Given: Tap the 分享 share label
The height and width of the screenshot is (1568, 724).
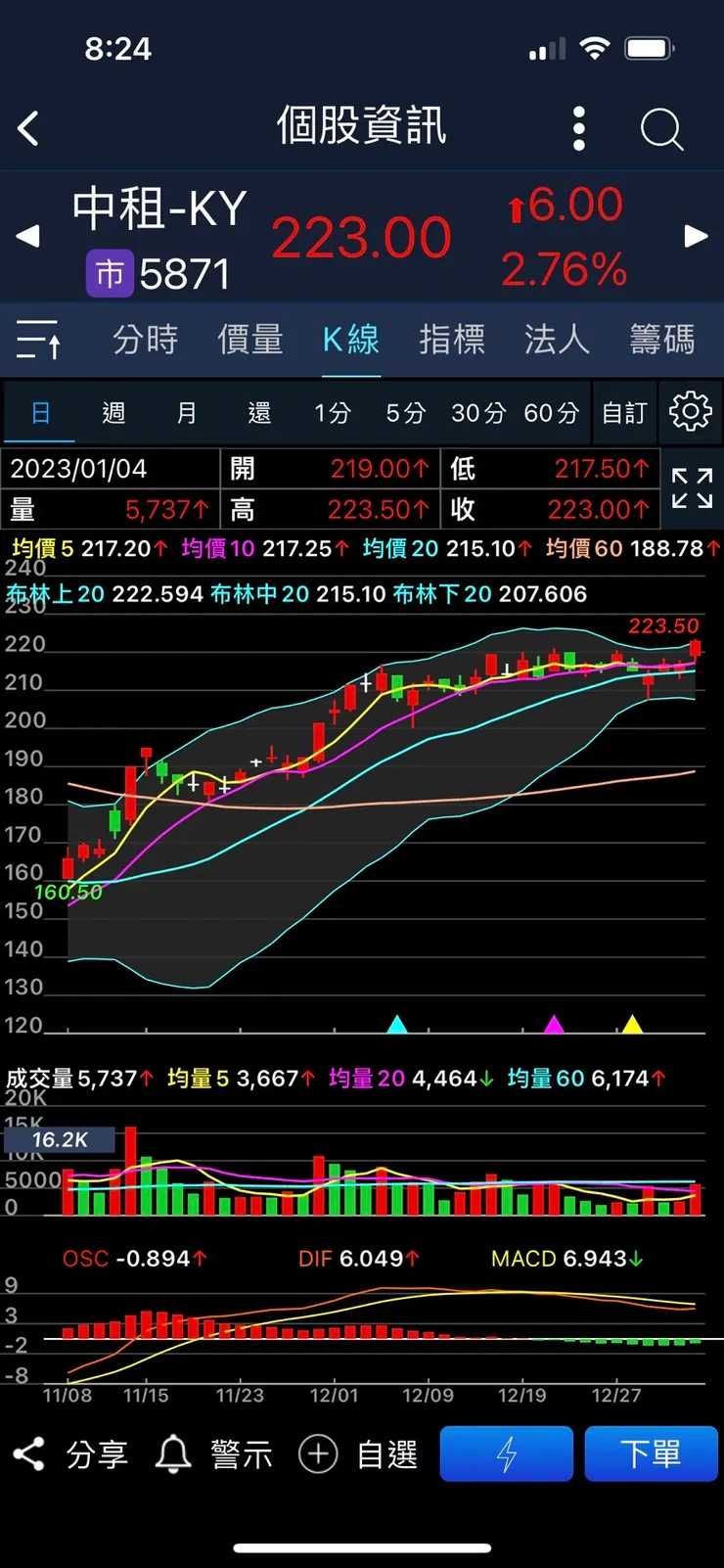Looking at the screenshot, I should tap(97, 1454).
